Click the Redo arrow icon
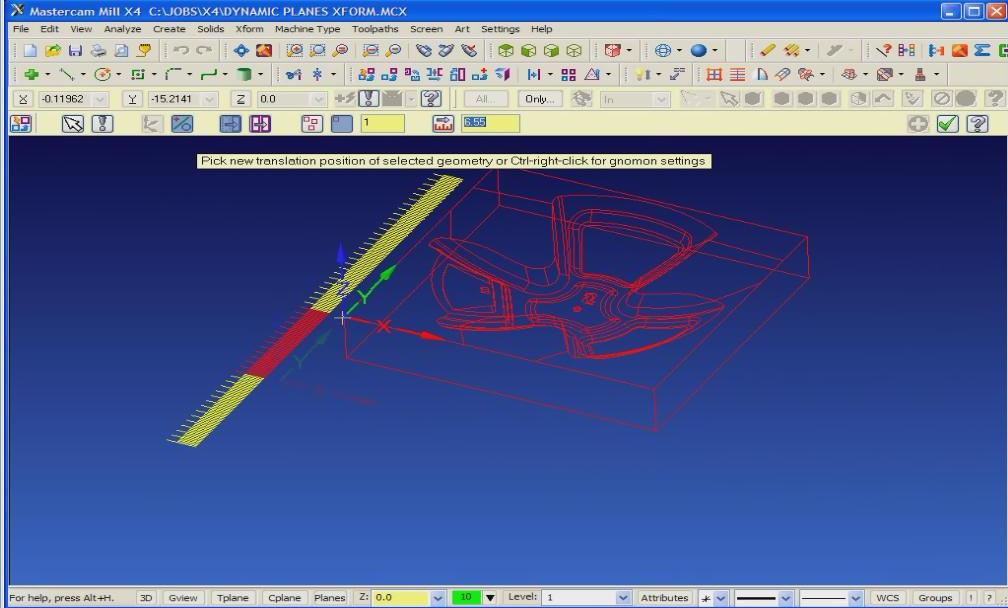Image resolution: width=1008 pixels, height=608 pixels. point(204,50)
